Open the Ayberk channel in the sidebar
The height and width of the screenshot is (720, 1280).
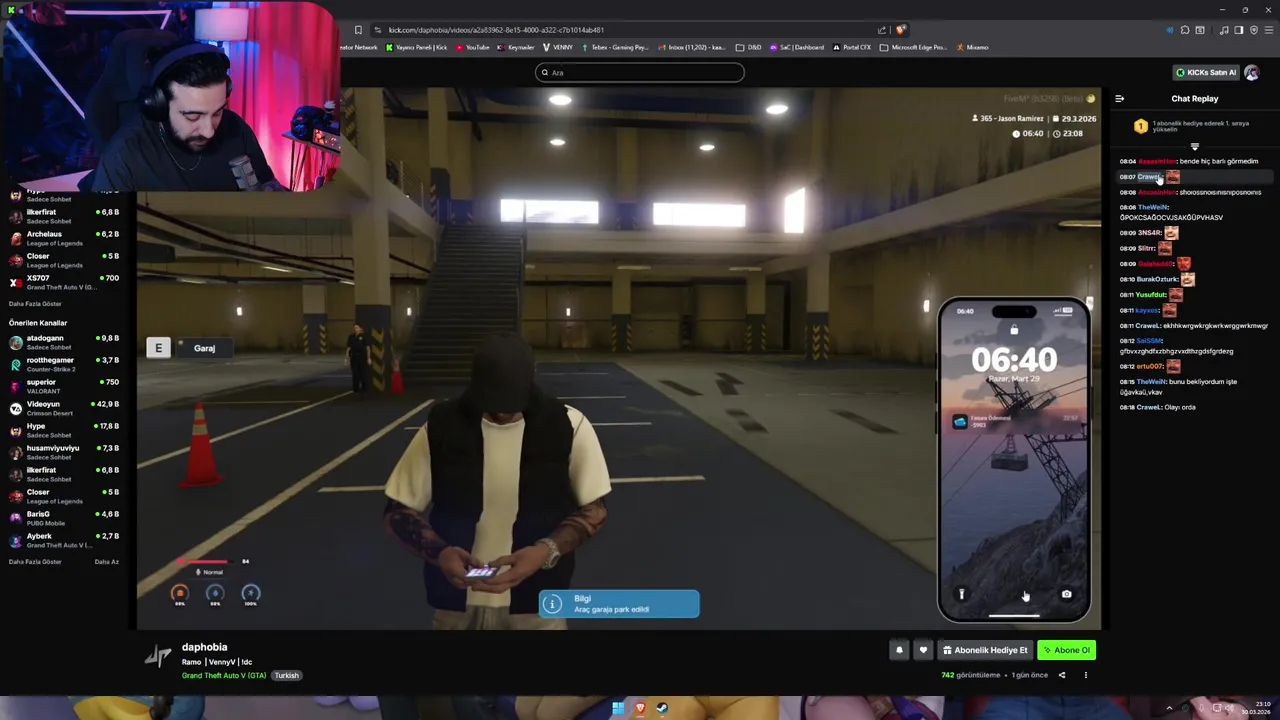coord(64,540)
